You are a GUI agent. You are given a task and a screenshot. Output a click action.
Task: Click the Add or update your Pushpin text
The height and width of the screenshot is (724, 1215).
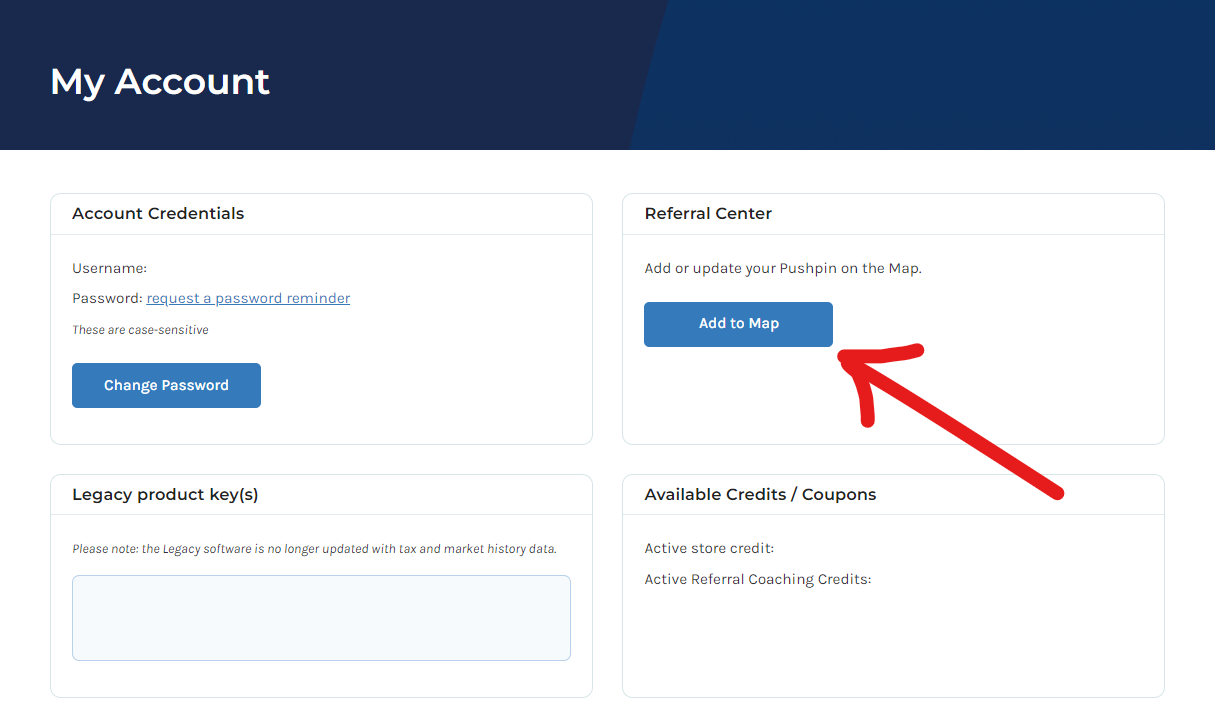[x=783, y=268]
